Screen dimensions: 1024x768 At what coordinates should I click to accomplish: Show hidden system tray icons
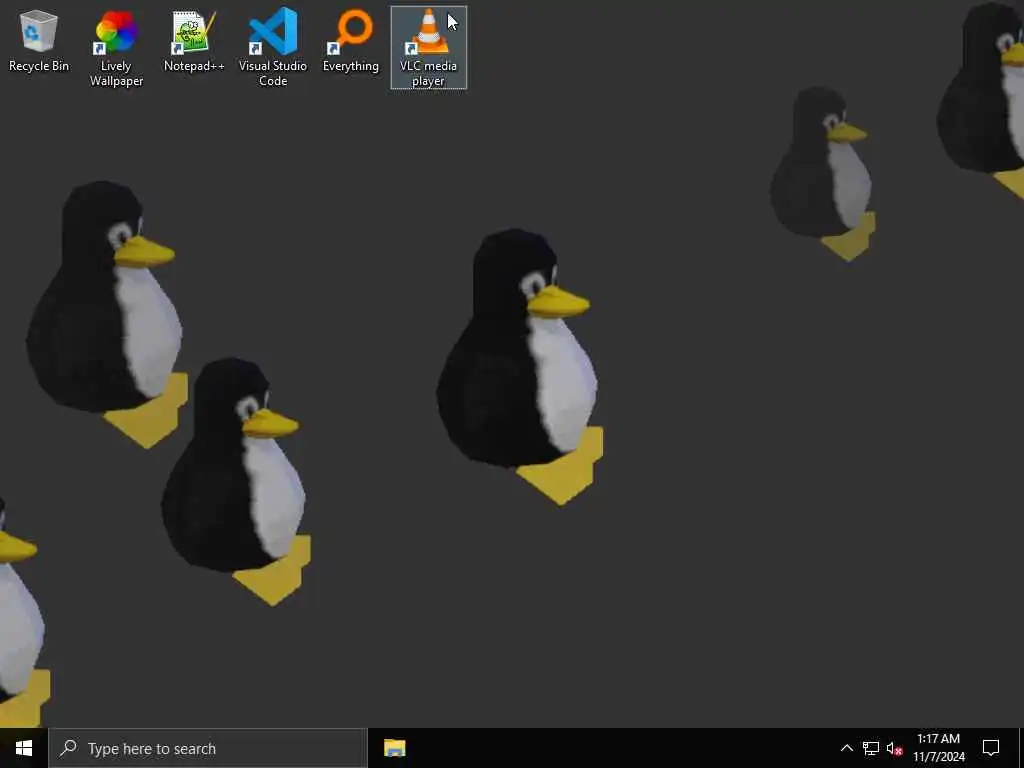[x=846, y=748]
